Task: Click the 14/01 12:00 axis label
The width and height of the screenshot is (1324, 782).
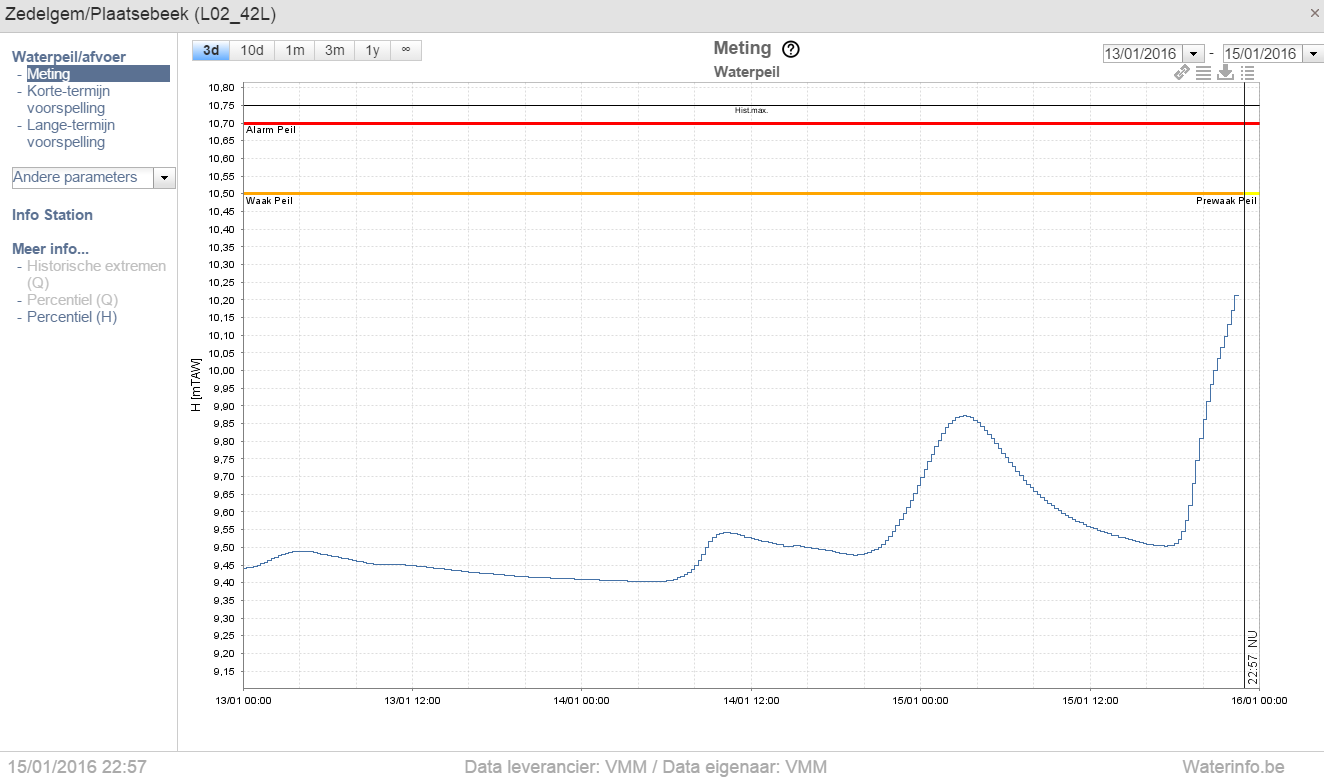Action: coord(751,700)
